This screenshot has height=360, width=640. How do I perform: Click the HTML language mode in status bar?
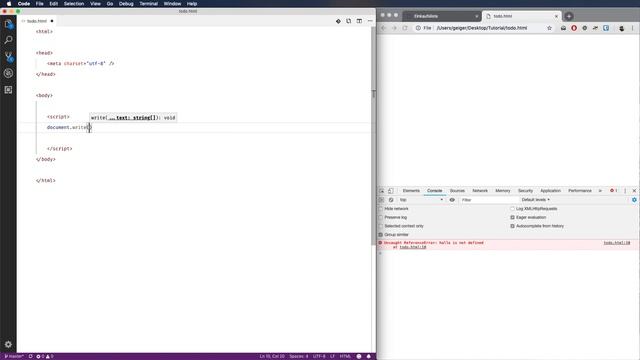pyautogui.click(x=345, y=356)
